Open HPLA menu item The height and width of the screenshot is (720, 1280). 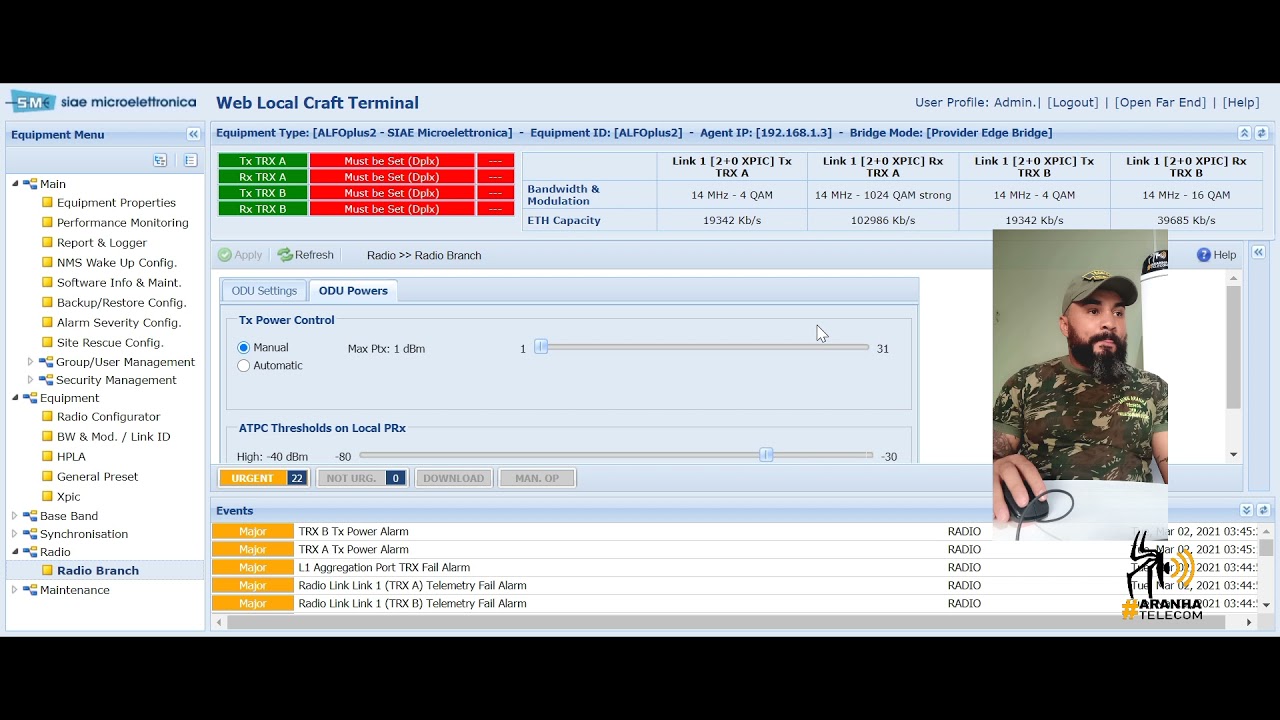coord(71,457)
